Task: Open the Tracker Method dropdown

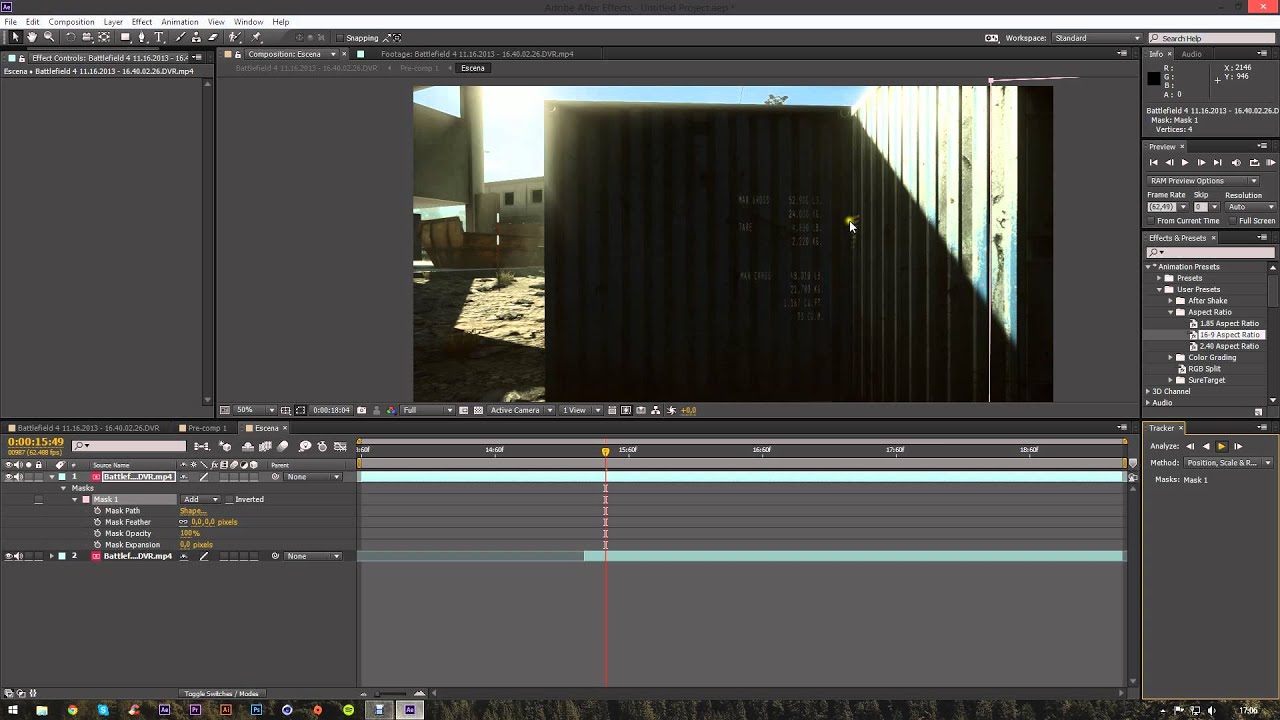Action: [1228, 463]
